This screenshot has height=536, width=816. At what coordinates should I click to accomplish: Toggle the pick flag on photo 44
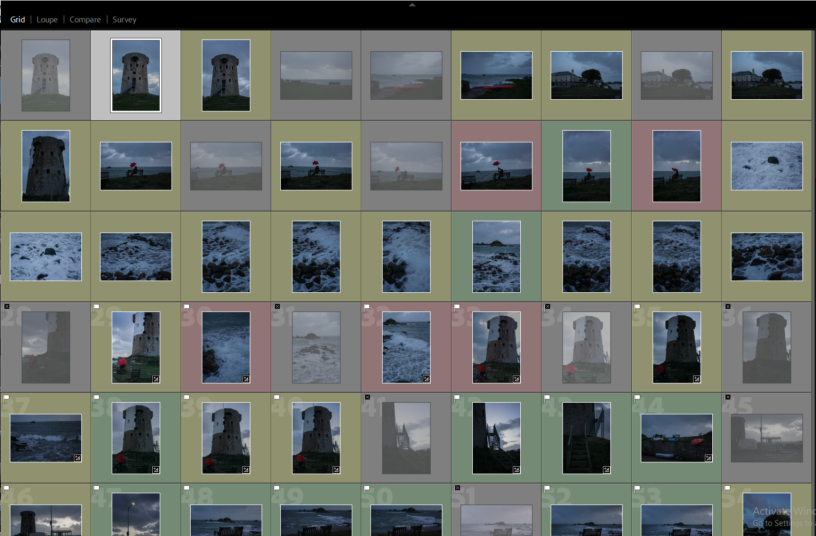click(638, 397)
